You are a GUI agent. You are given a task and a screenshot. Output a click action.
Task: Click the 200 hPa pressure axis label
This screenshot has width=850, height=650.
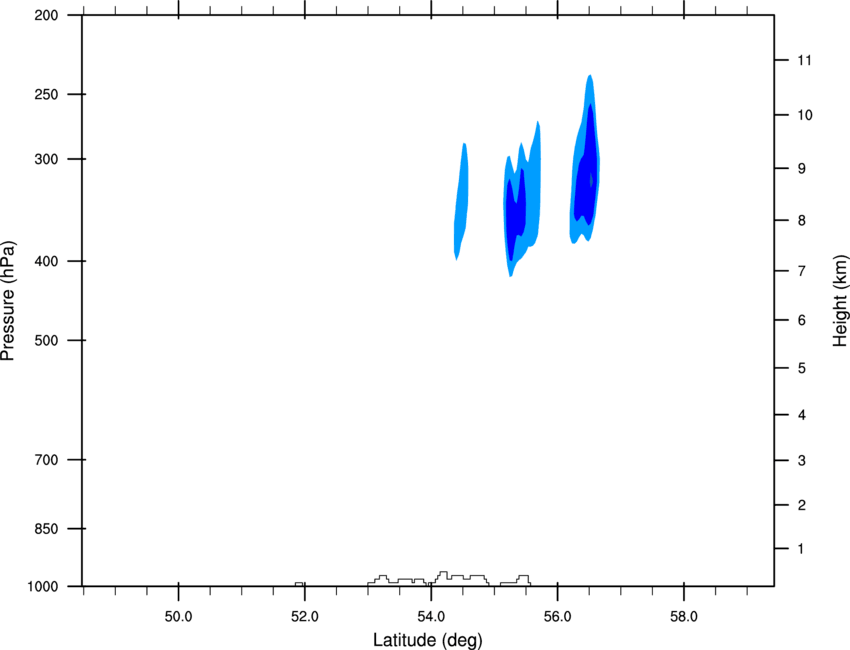pos(46,15)
